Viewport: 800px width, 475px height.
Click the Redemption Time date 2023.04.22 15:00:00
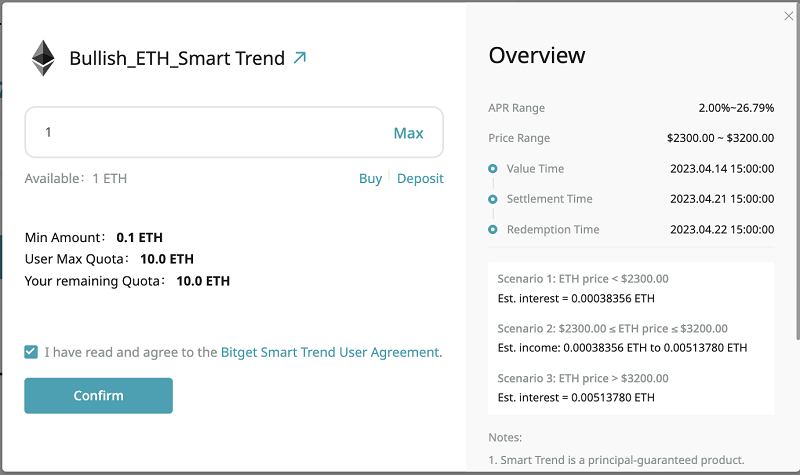click(722, 230)
